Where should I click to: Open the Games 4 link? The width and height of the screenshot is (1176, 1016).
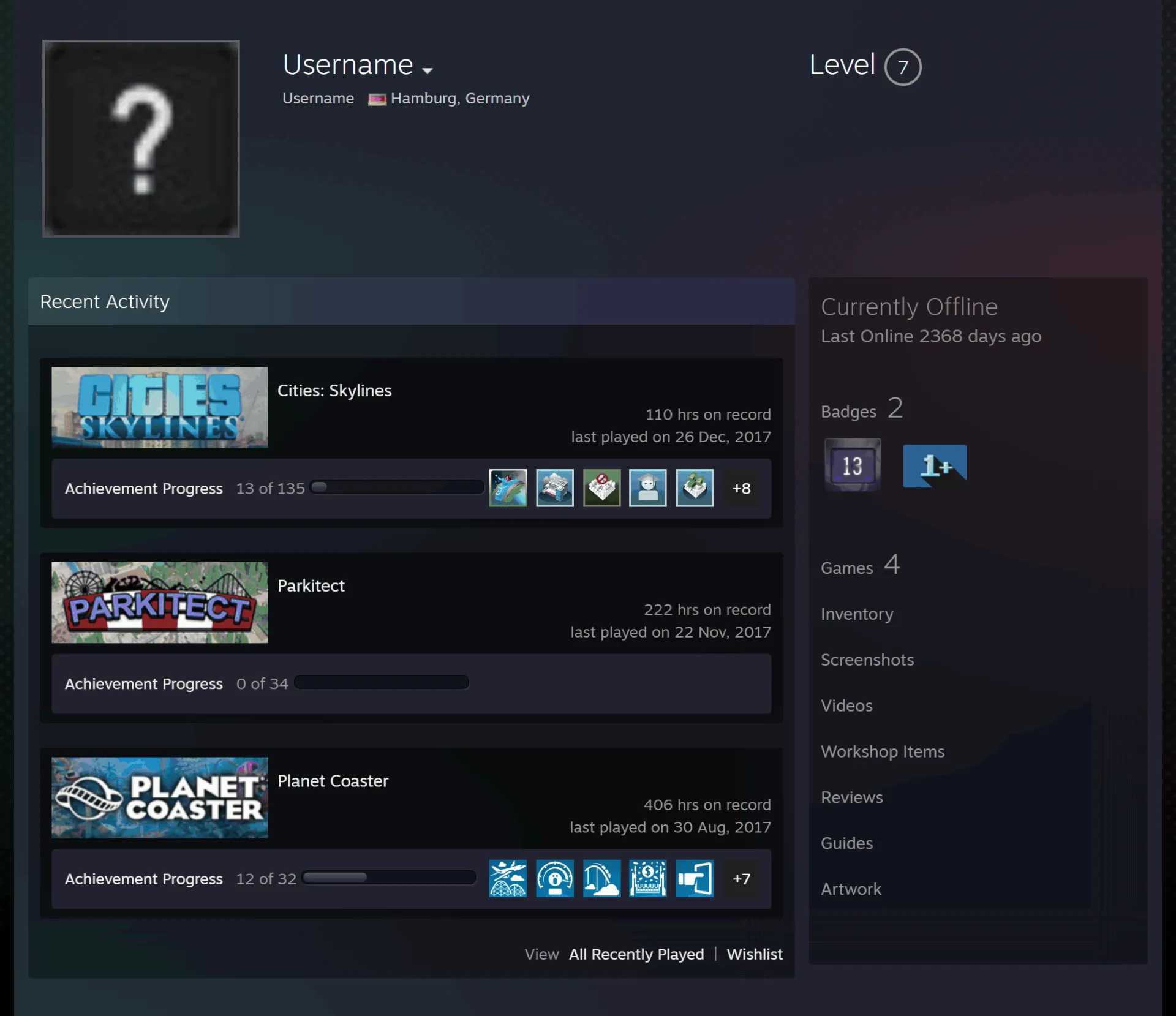[x=860, y=565]
